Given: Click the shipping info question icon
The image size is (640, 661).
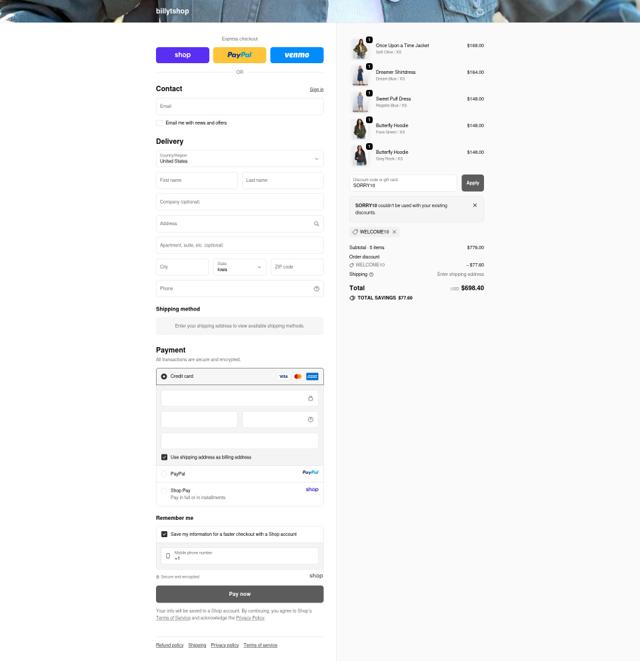Looking at the screenshot, I should pyautogui.click(x=371, y=274).
